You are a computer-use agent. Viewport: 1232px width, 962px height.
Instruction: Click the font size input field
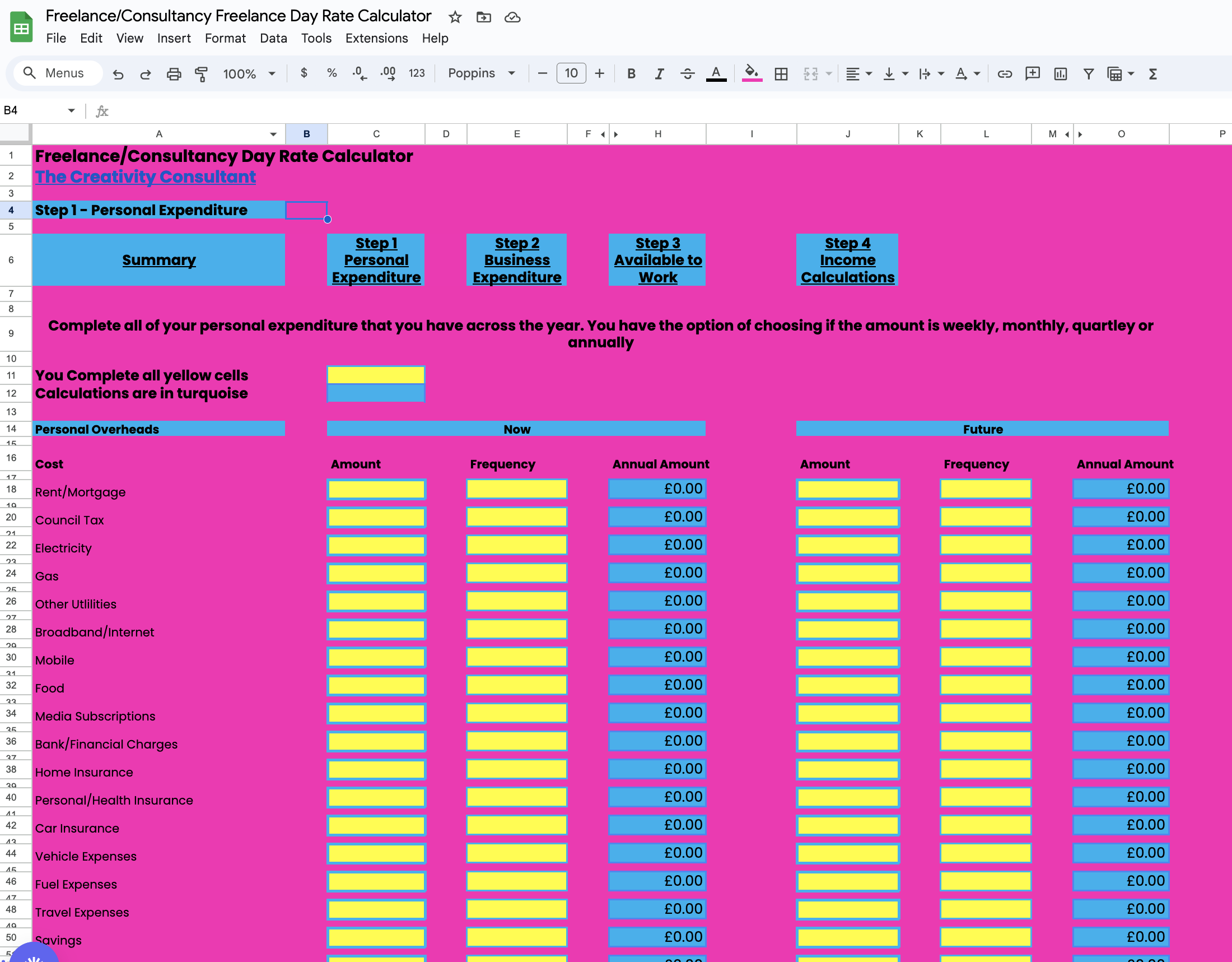click(571, 73)
